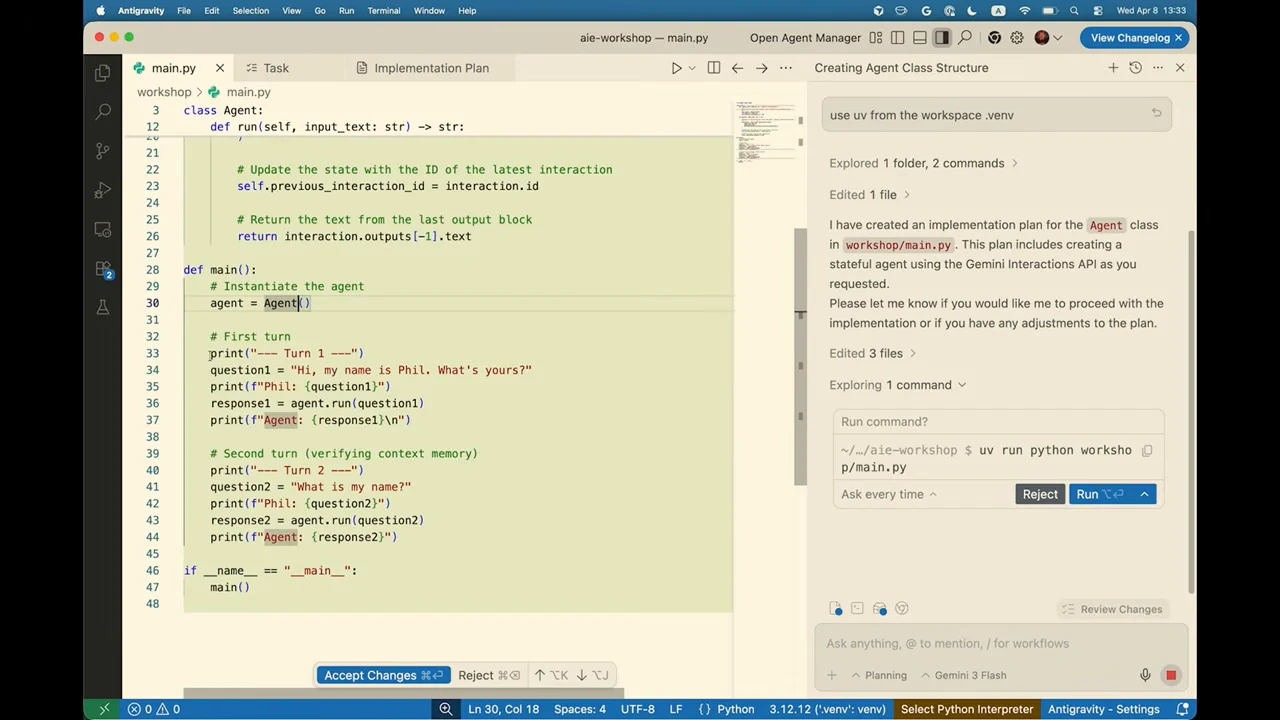This screenshot has width=1280, height=720.
Task: Stop the agent with red square button
Action: pos(1171,675)
